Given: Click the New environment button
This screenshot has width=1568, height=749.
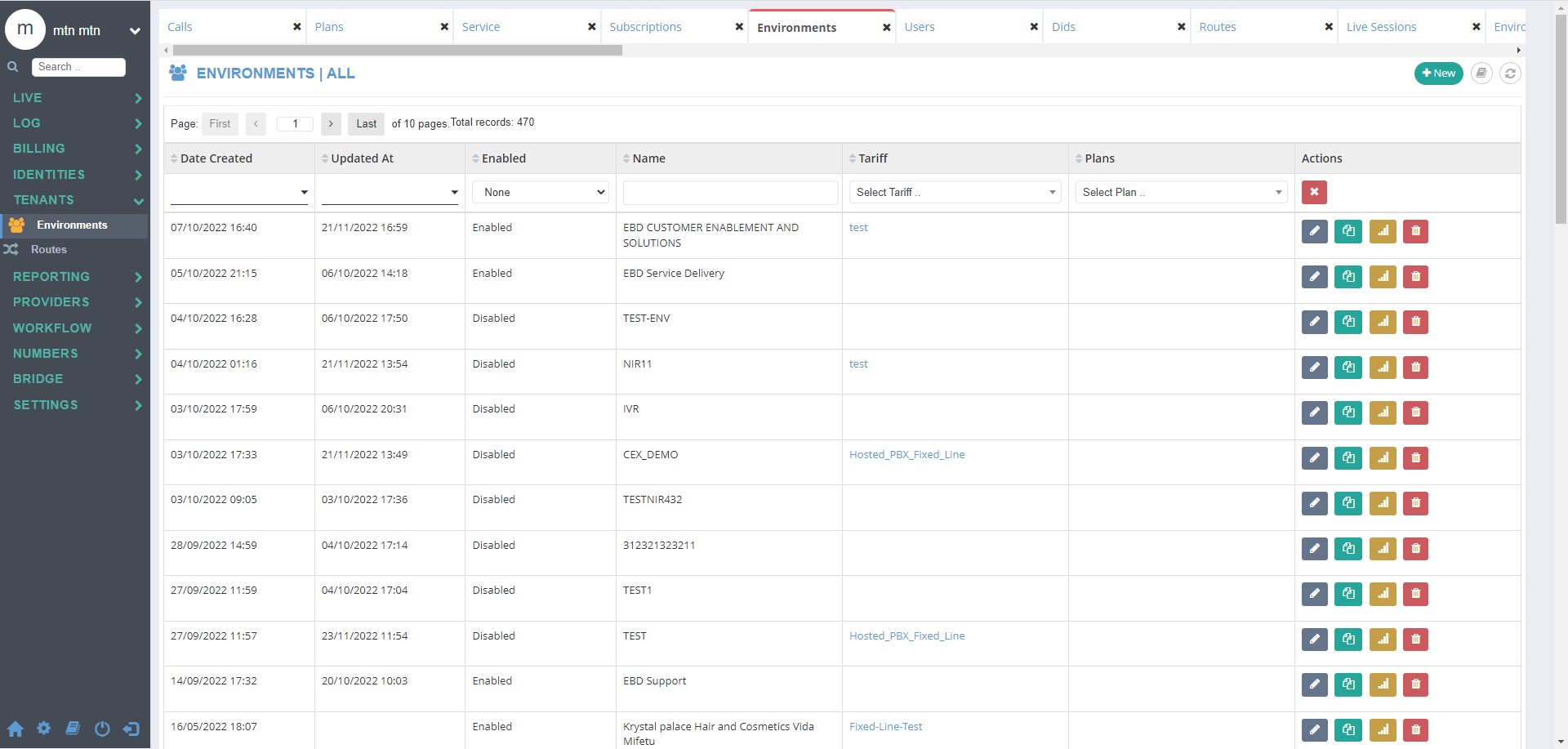Looking at the screenshot, I should [x=1438, y=74].
